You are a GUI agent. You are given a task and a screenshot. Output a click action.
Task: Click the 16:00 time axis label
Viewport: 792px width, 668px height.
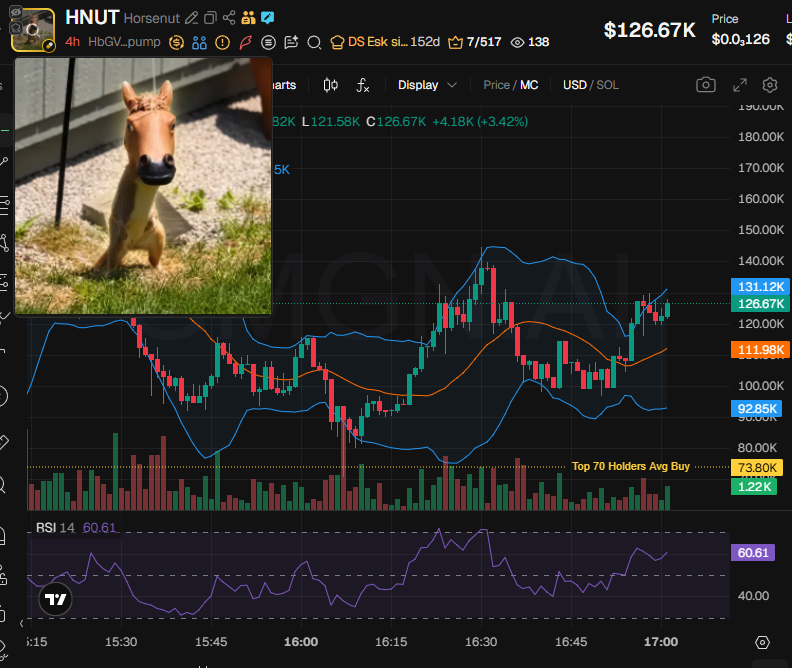pyautogui.click(x=301, y=642)
